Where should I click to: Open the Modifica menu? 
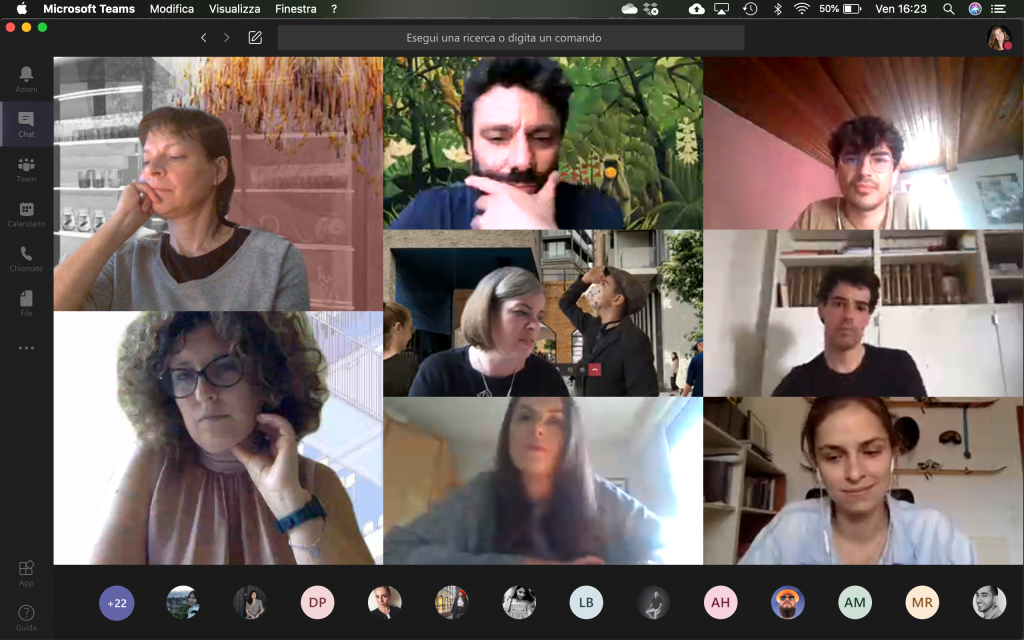171,9
